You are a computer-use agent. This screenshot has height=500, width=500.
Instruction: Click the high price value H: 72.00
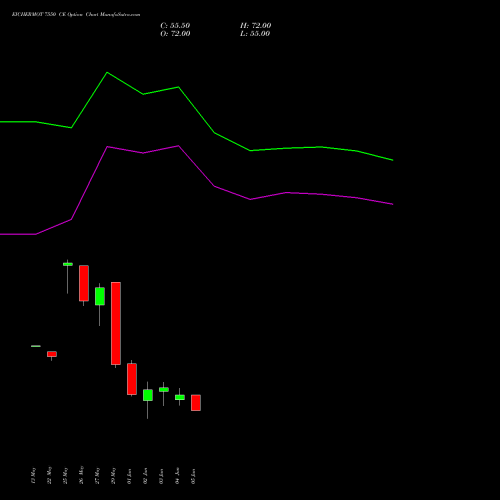click(256, 26)
